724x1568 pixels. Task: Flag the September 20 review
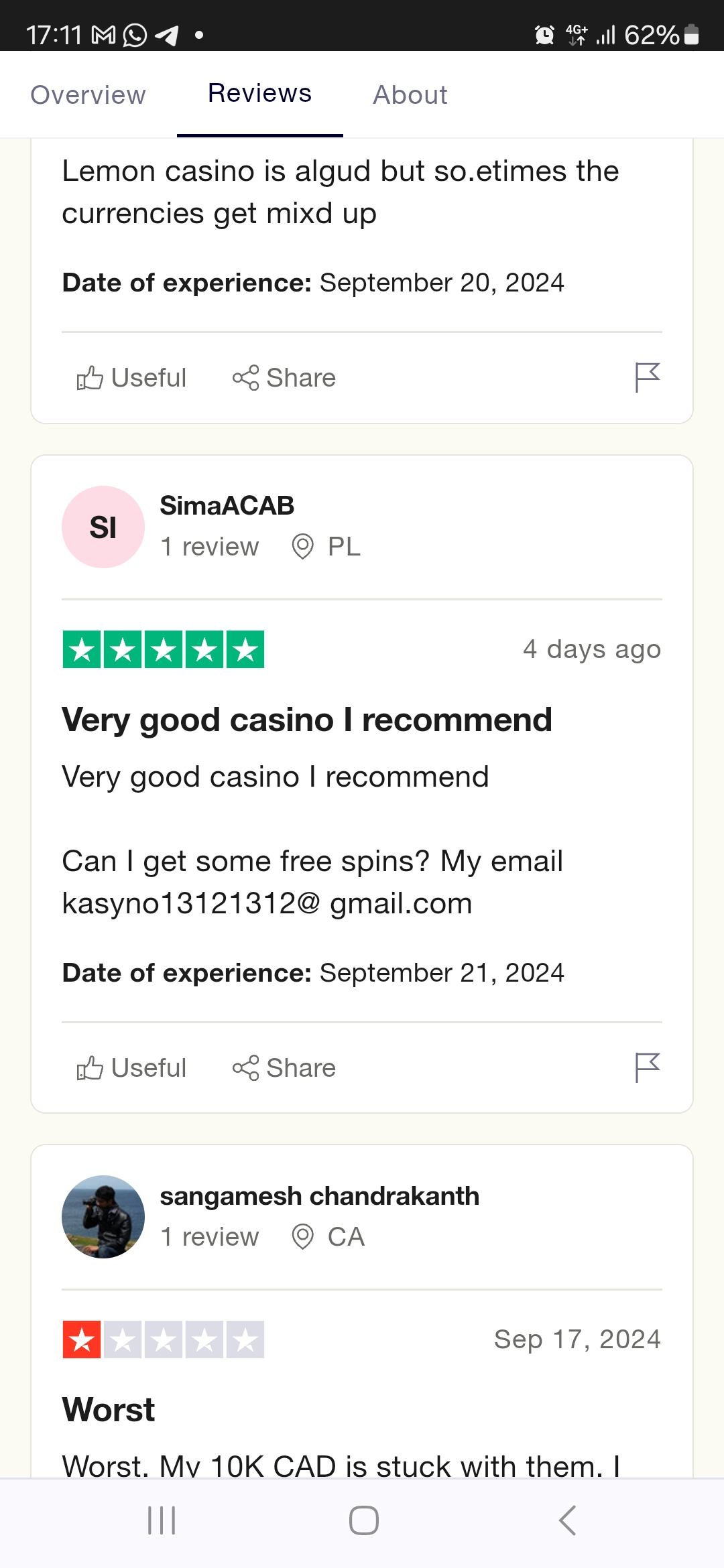click(647, 377)
